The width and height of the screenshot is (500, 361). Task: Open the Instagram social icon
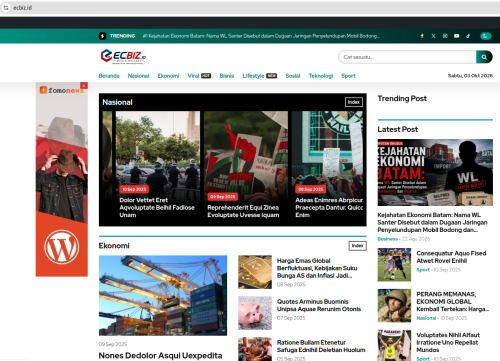click(x=445, y=36)
